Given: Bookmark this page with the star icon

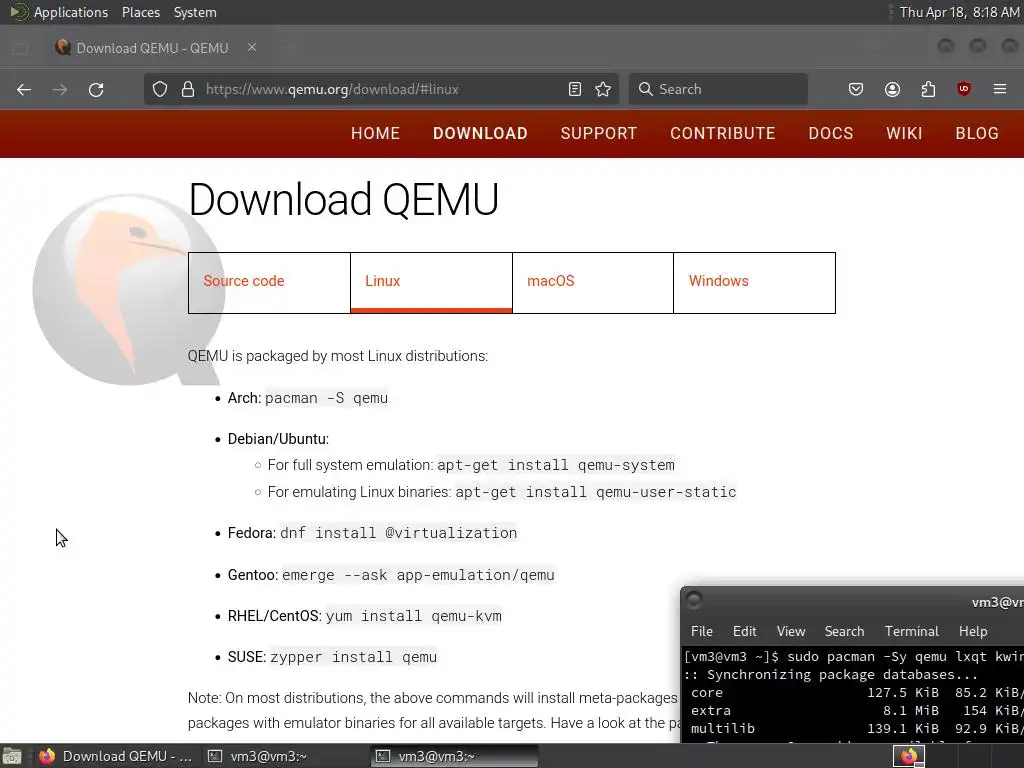Looking at the screenshot, I should point(603,89).
